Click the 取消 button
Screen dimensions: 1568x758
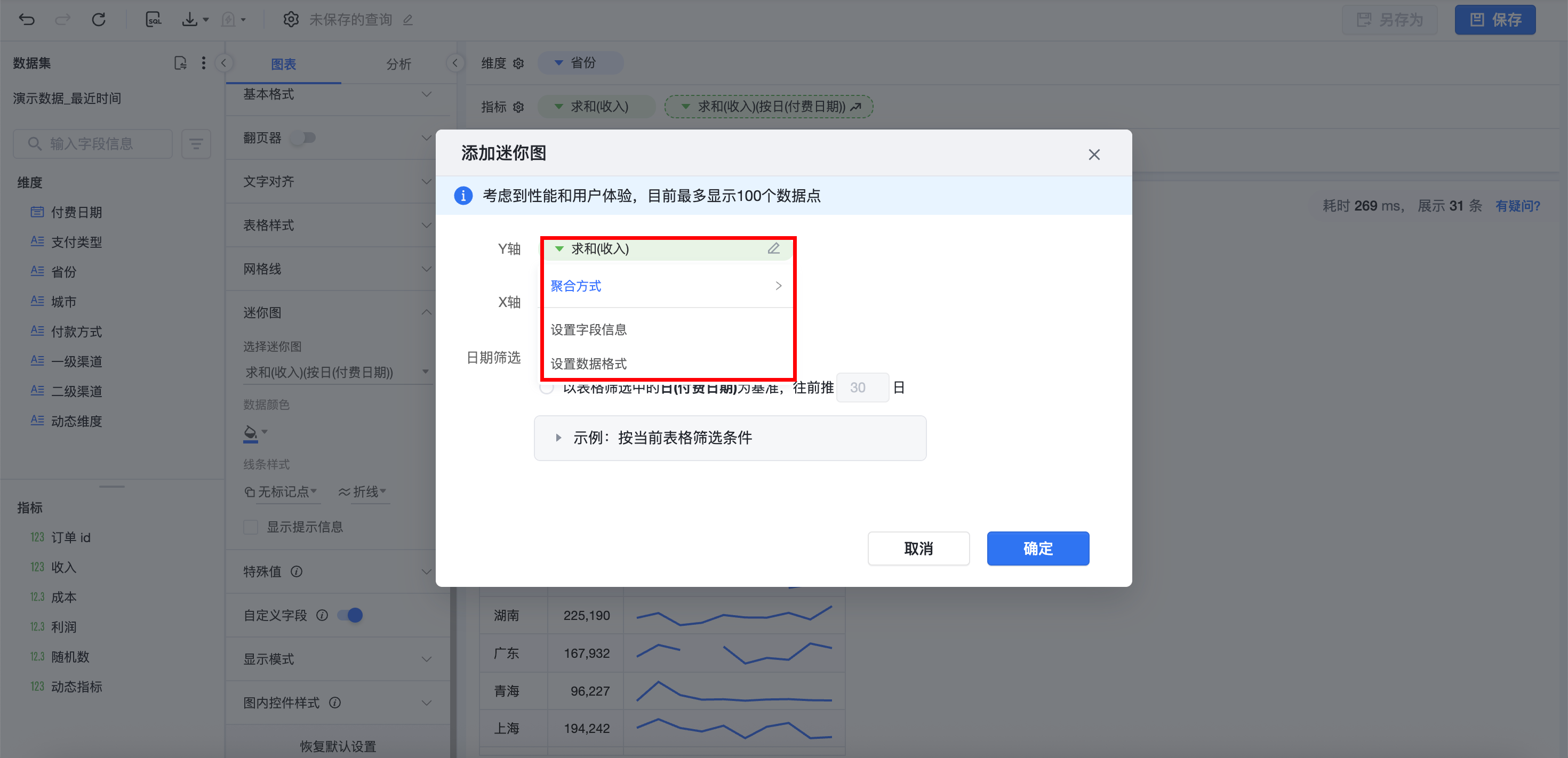pos(918,548)
